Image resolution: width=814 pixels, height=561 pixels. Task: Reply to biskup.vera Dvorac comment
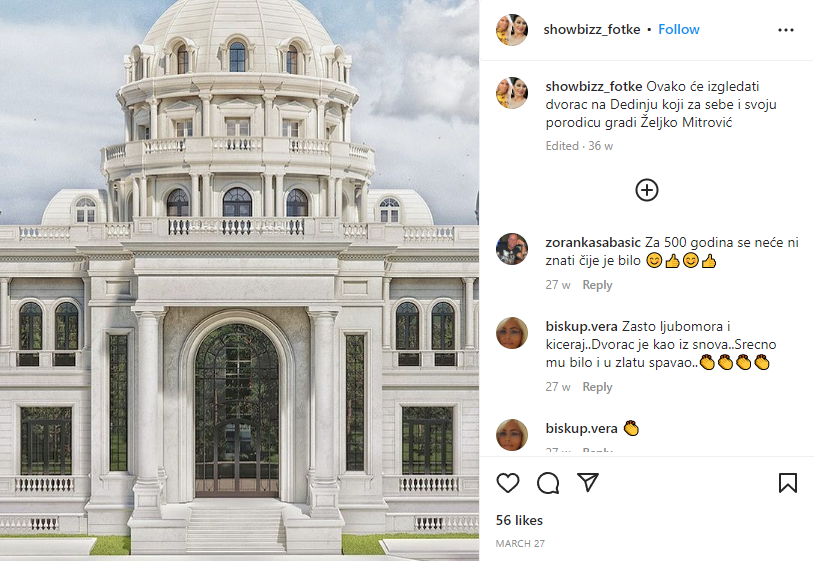coord(597,387)
